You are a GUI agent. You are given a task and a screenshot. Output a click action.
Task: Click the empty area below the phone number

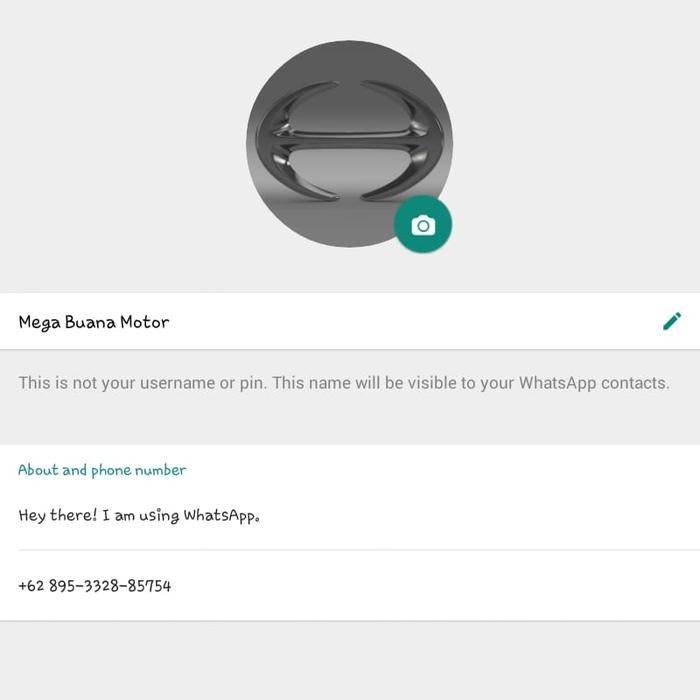[x=350, y=660]
